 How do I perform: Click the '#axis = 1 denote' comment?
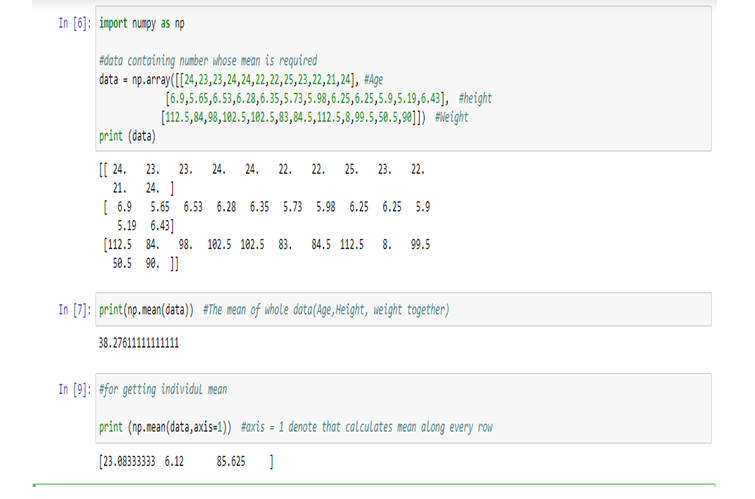tap(366, 427)
